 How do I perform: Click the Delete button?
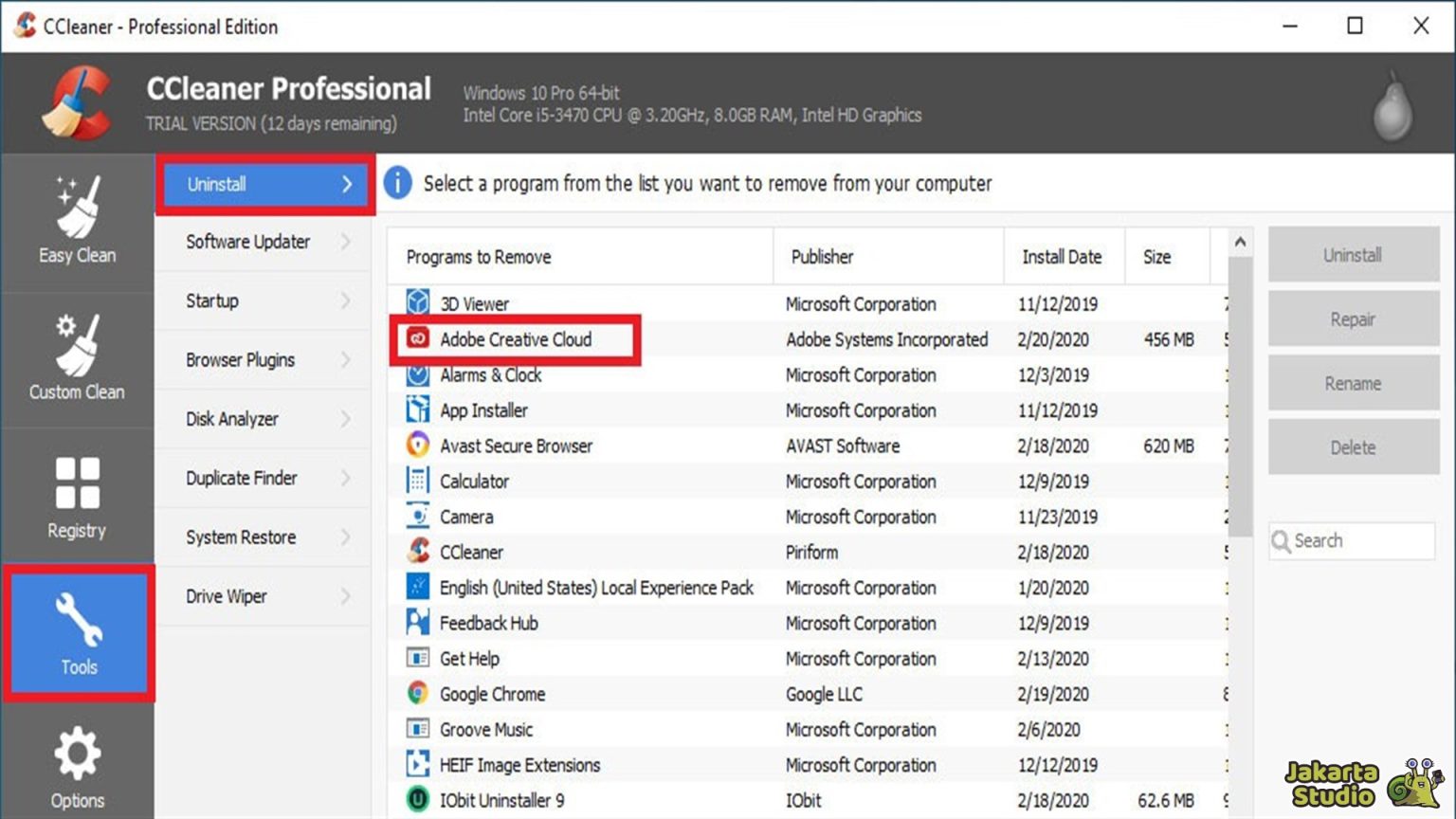coord(1353,446)
